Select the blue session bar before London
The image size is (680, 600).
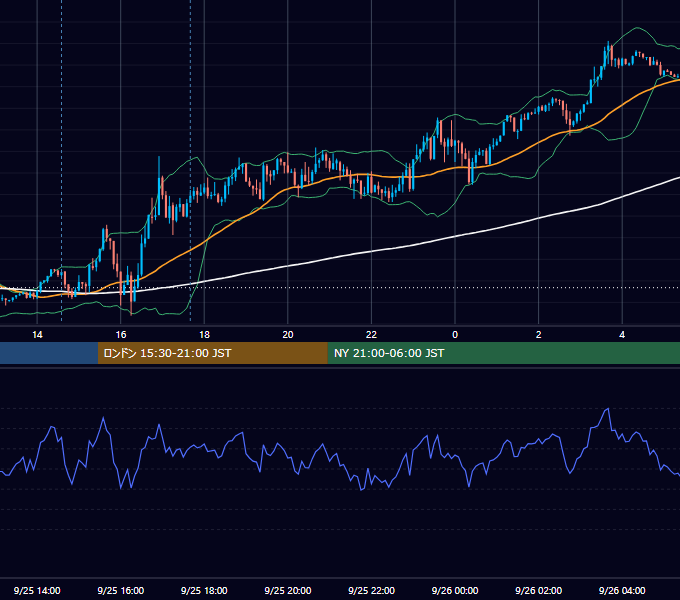pyautogui.click(x=49, y=353)
